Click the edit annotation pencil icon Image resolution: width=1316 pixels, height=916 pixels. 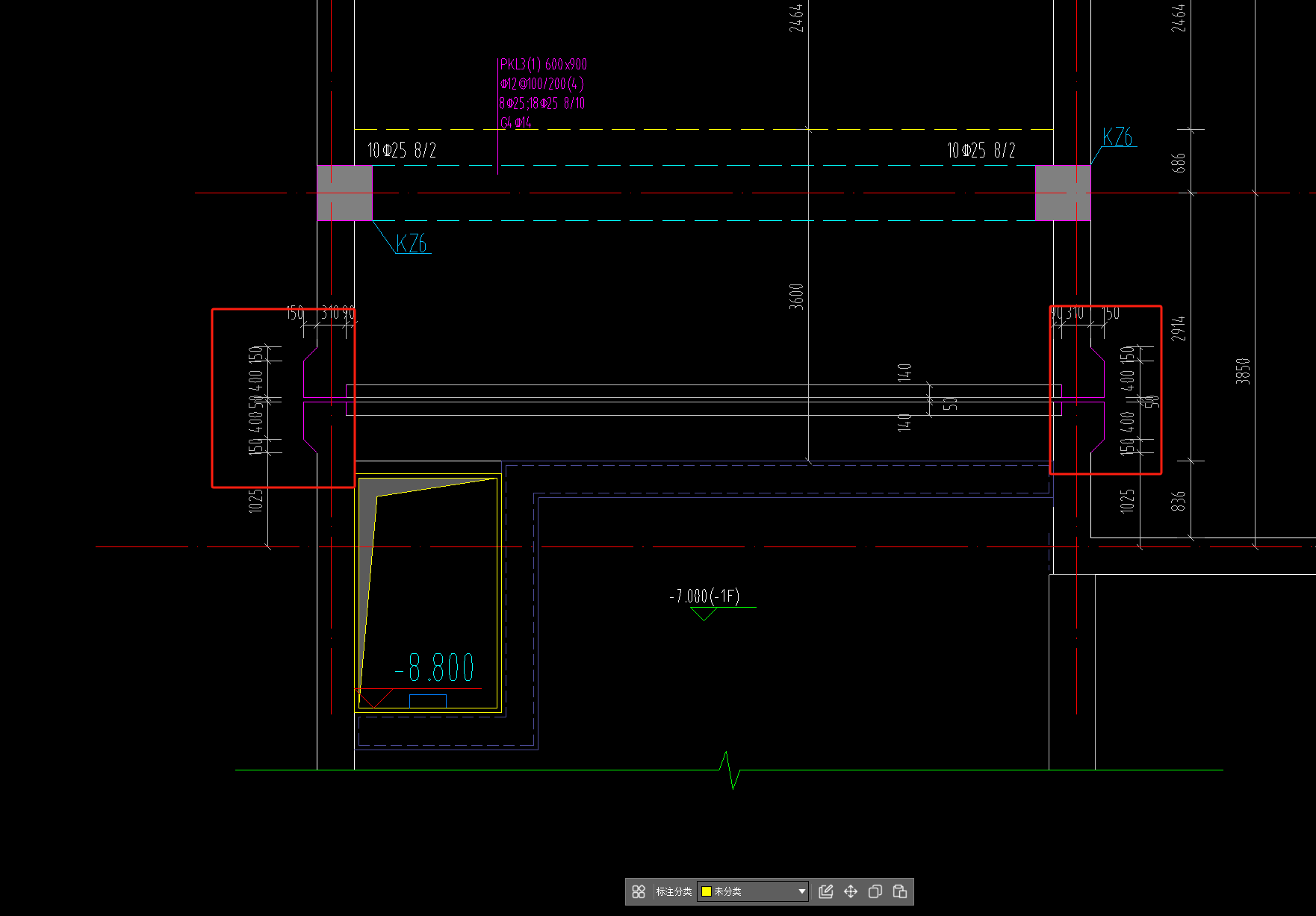pos(826,891)
